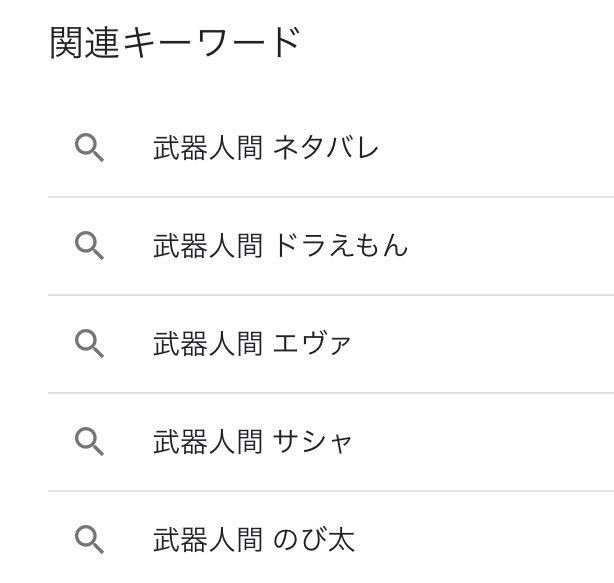Image resolution: width=614 pixels, height=583 pixels.
Task: Open the 武器人間 のび太 suggestion
Action: pos(331,537)
